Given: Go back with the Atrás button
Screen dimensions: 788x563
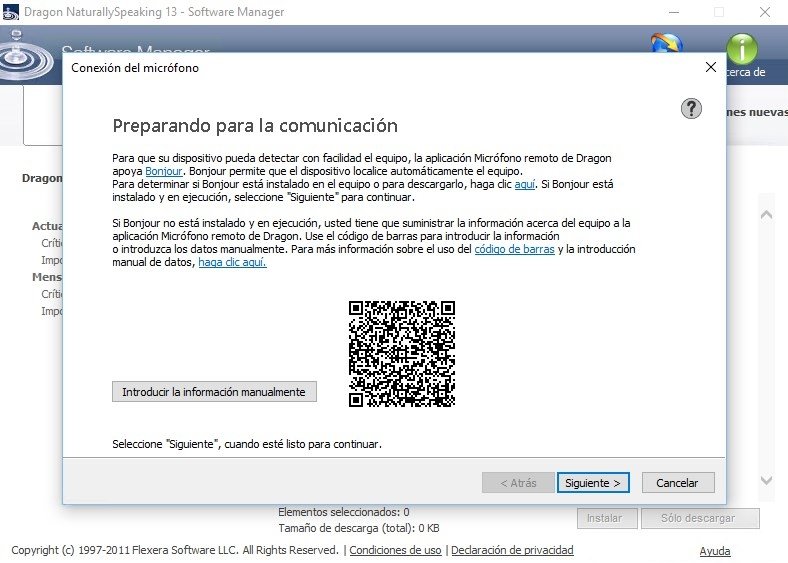Looking at the screenshot, I should coord(518,483).
